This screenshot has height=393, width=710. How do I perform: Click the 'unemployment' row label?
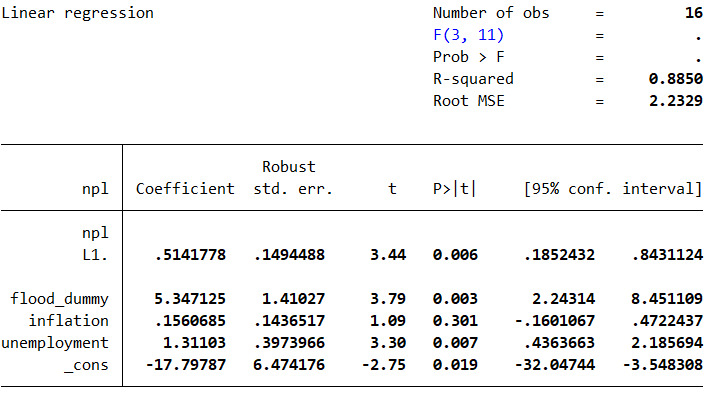(55, 343)
